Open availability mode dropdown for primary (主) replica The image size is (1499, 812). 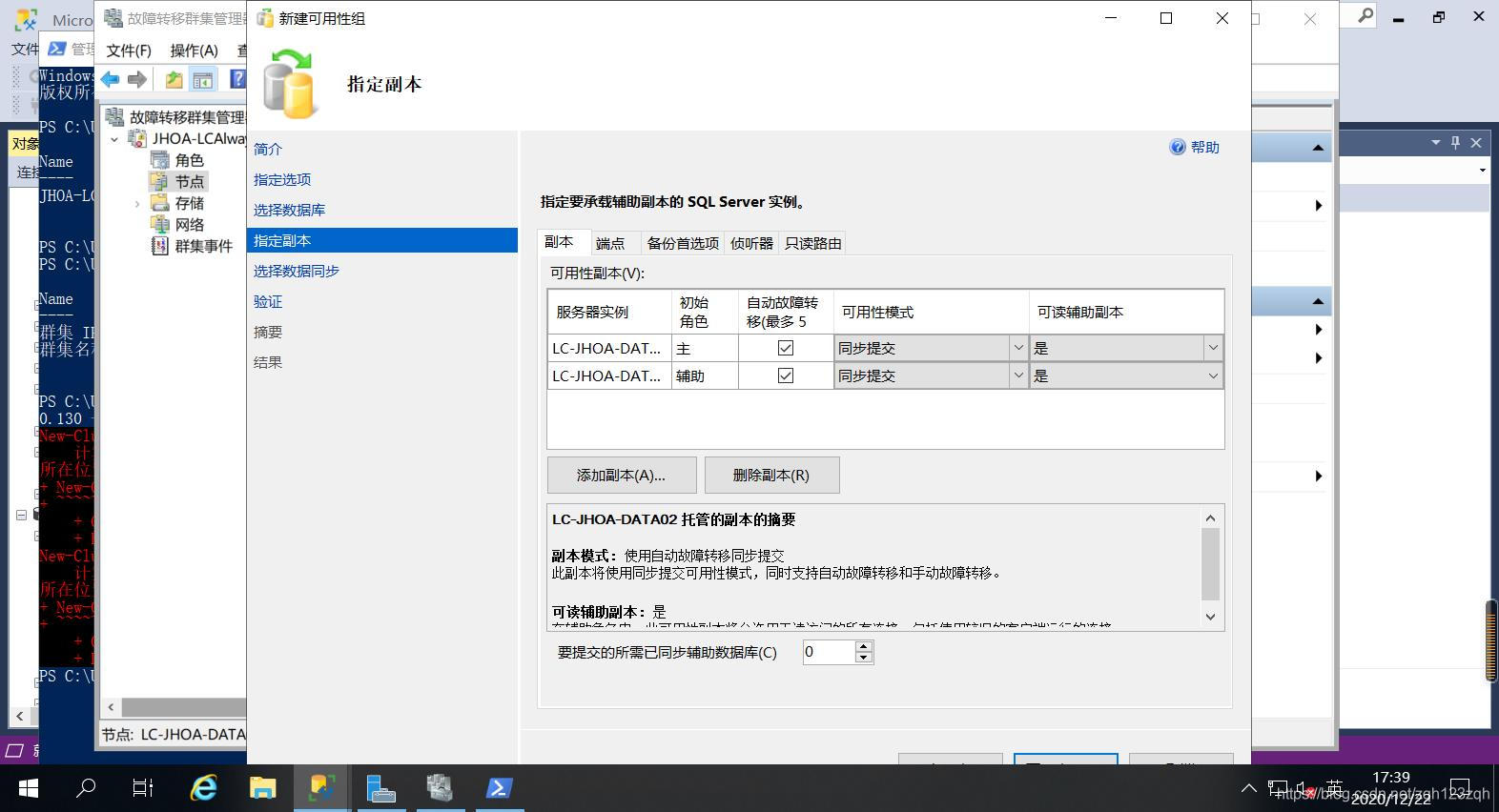tap(1017, 348)
